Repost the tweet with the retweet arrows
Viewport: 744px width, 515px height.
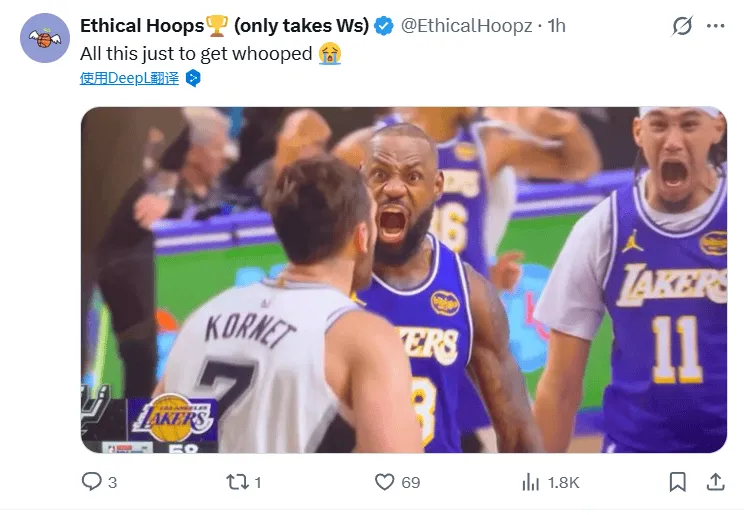click(237, 482)
